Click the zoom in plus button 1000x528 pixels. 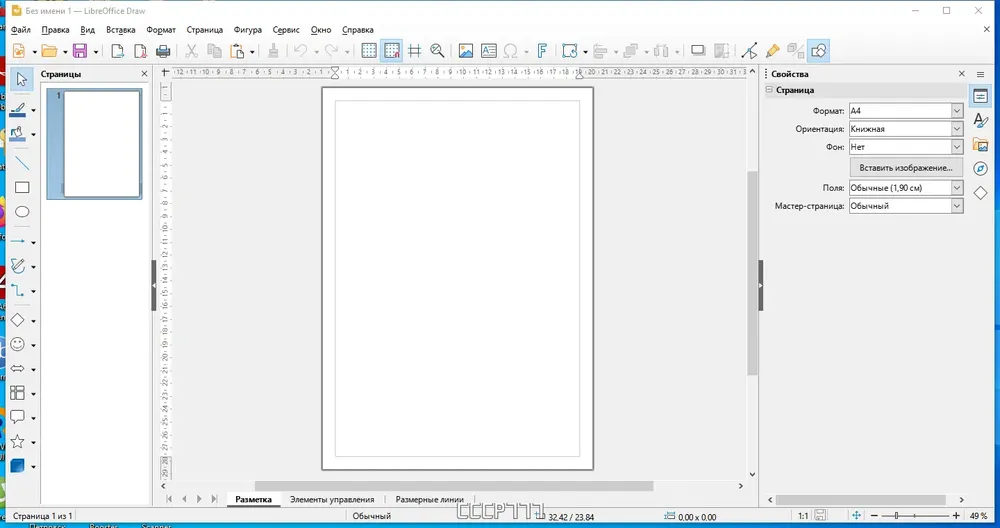pyautogui.click(x=956, y=515)
